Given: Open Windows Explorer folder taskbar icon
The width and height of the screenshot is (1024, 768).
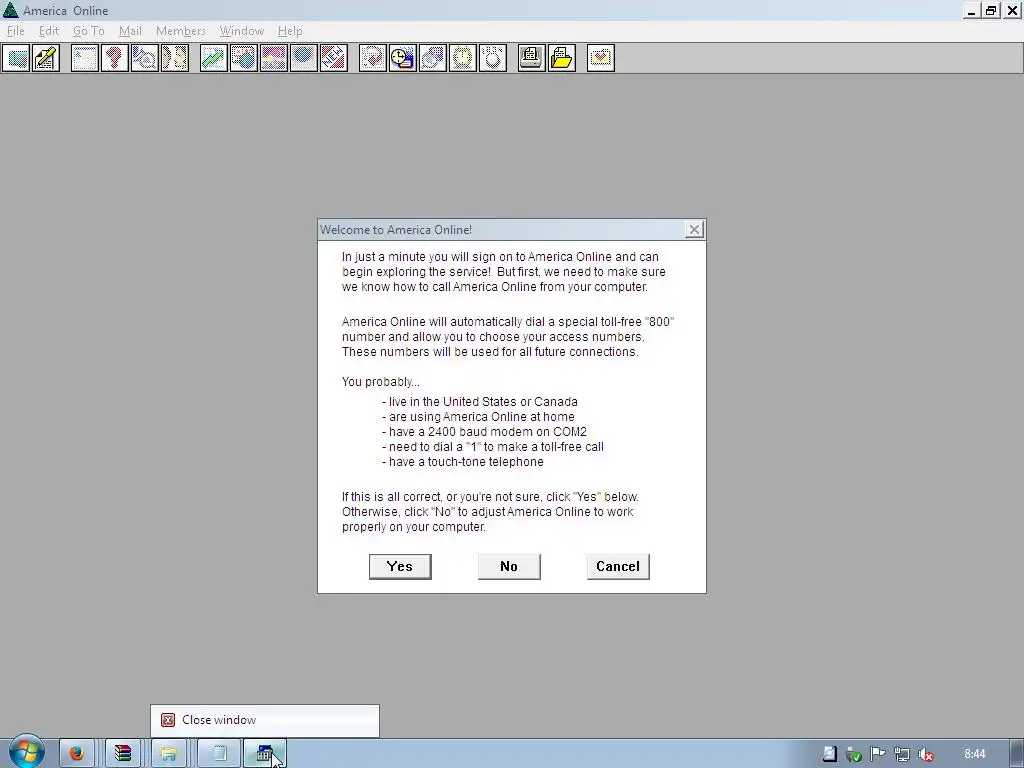Looking at the screenshot, I should click(x=168, y=754).
